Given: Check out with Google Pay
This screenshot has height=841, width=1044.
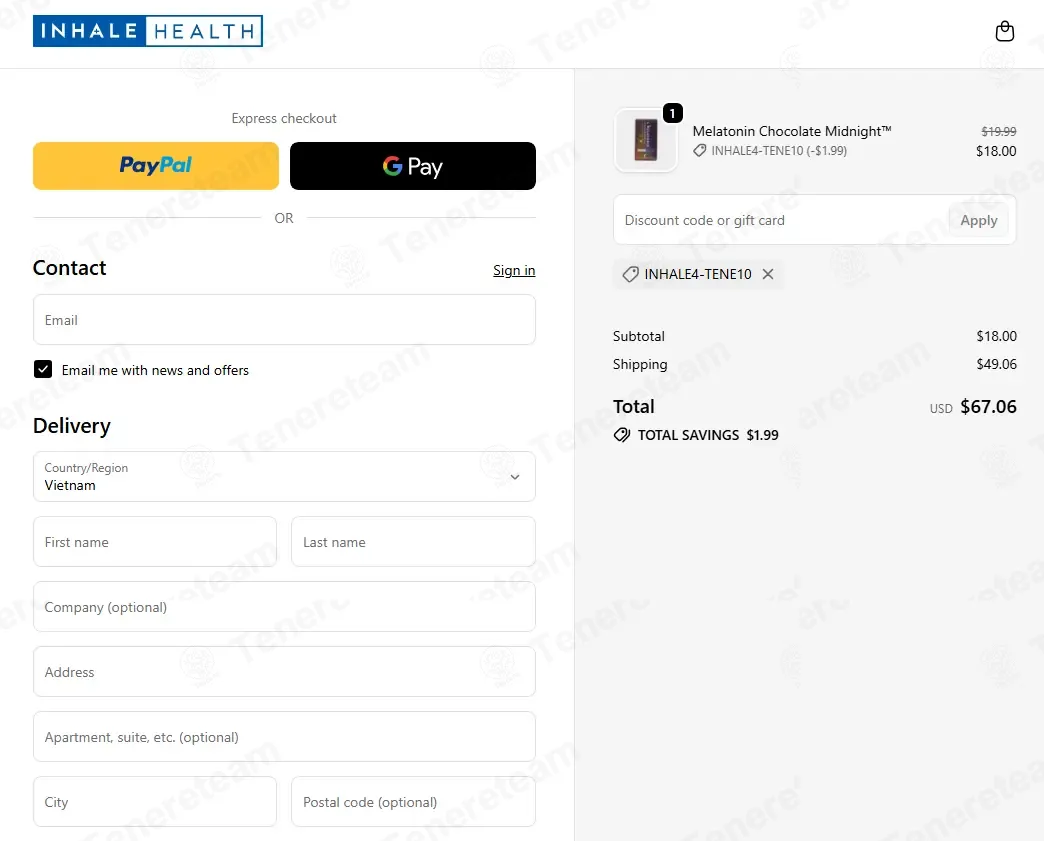Looking at the screenshot, I should (x=413, y=166).
